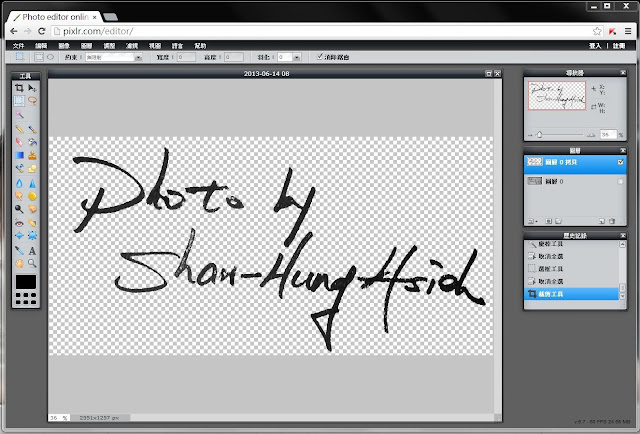Click the width input field in options bar

click(186, 57)
